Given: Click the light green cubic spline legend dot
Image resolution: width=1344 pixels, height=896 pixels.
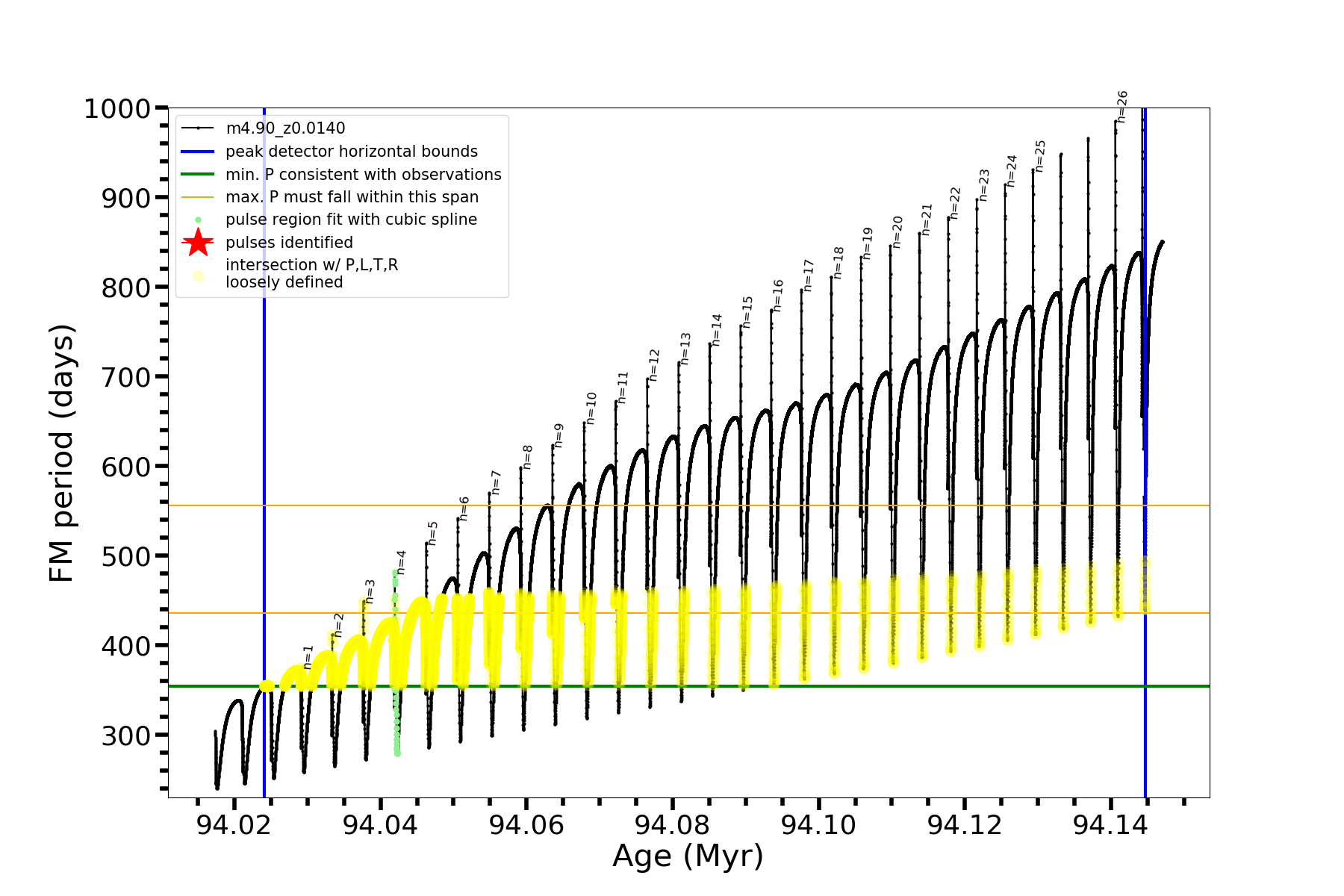Looking at the screenshot, I should tap(198, 220).
